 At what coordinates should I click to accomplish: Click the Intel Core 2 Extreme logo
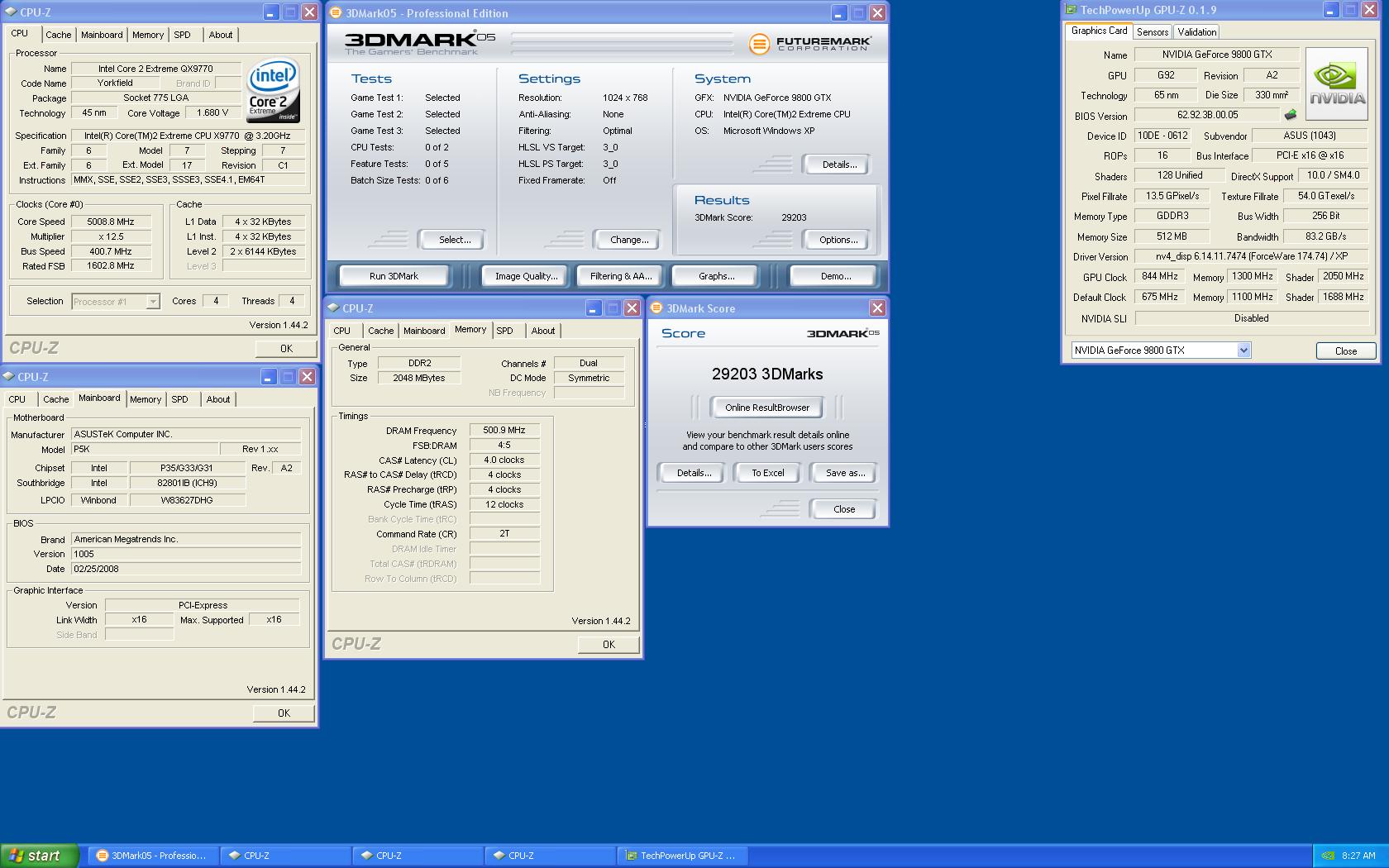[x=274, y=90]
